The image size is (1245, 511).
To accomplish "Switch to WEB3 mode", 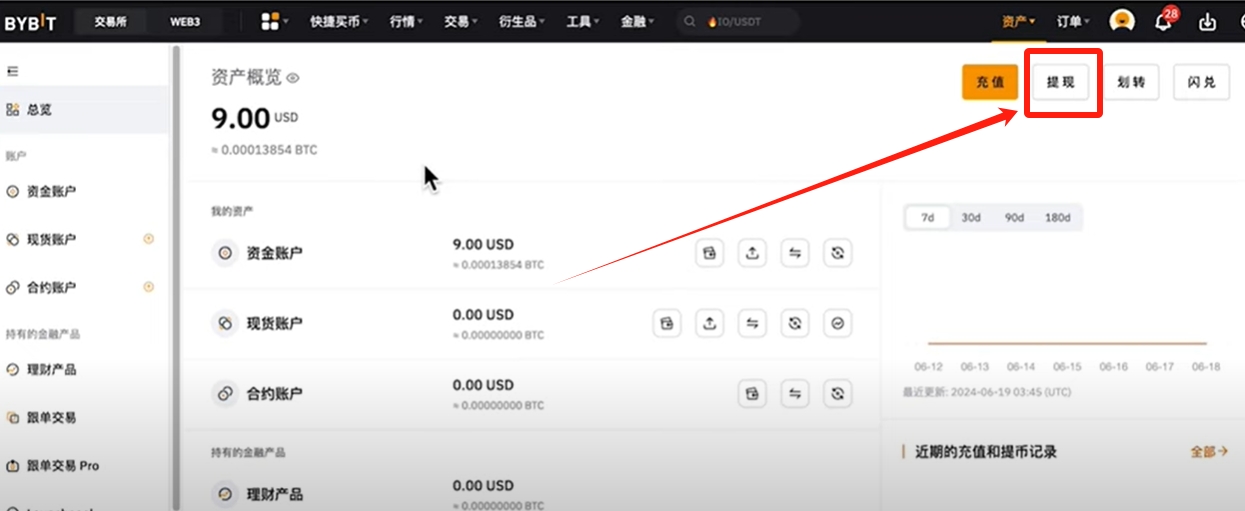I will pyautogui.click(x=185, y=22).
